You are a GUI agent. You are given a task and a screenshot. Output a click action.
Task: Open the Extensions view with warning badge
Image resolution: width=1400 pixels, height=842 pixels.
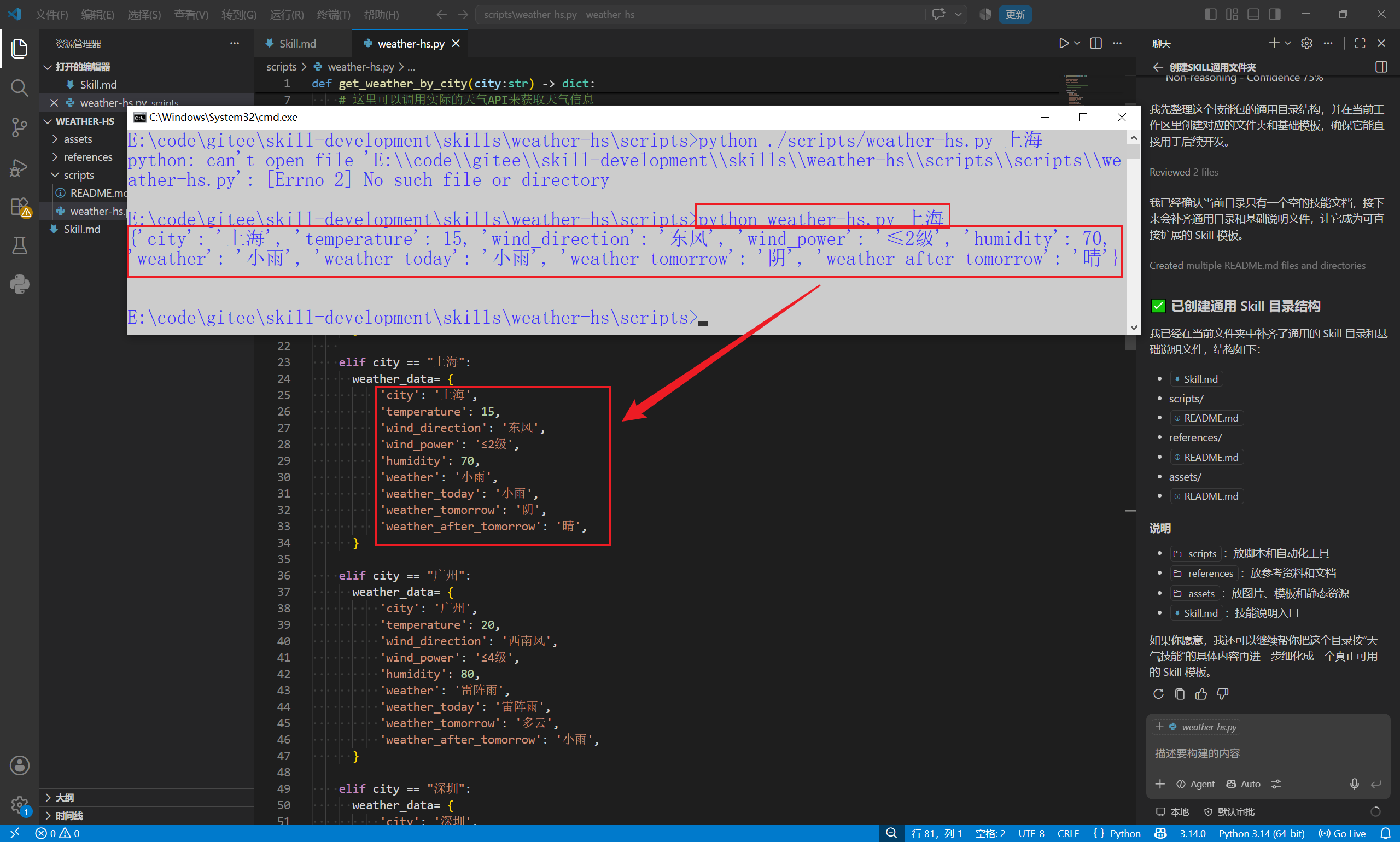19,207
